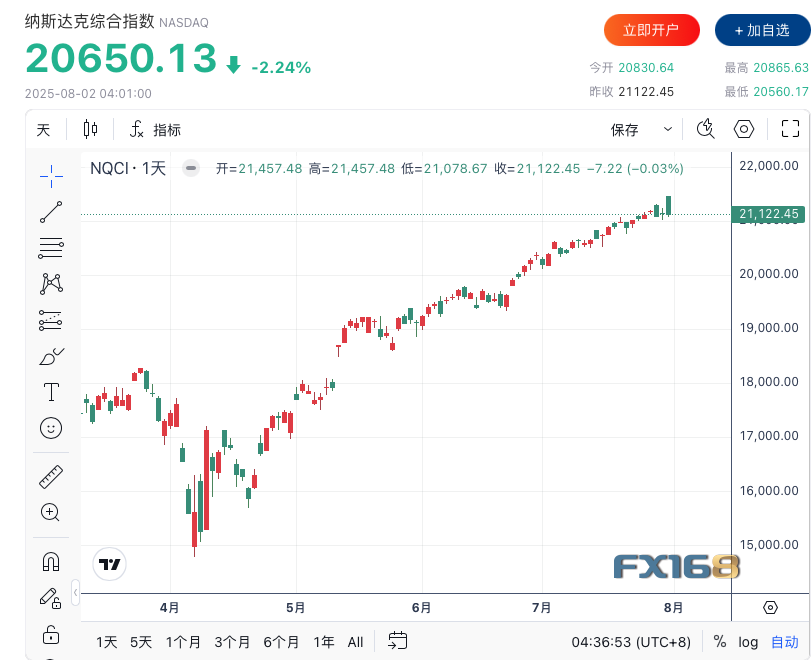Viewport: 811px width, 660px height.
Task: Open the emoji icons tool
Action: point(51,427)
